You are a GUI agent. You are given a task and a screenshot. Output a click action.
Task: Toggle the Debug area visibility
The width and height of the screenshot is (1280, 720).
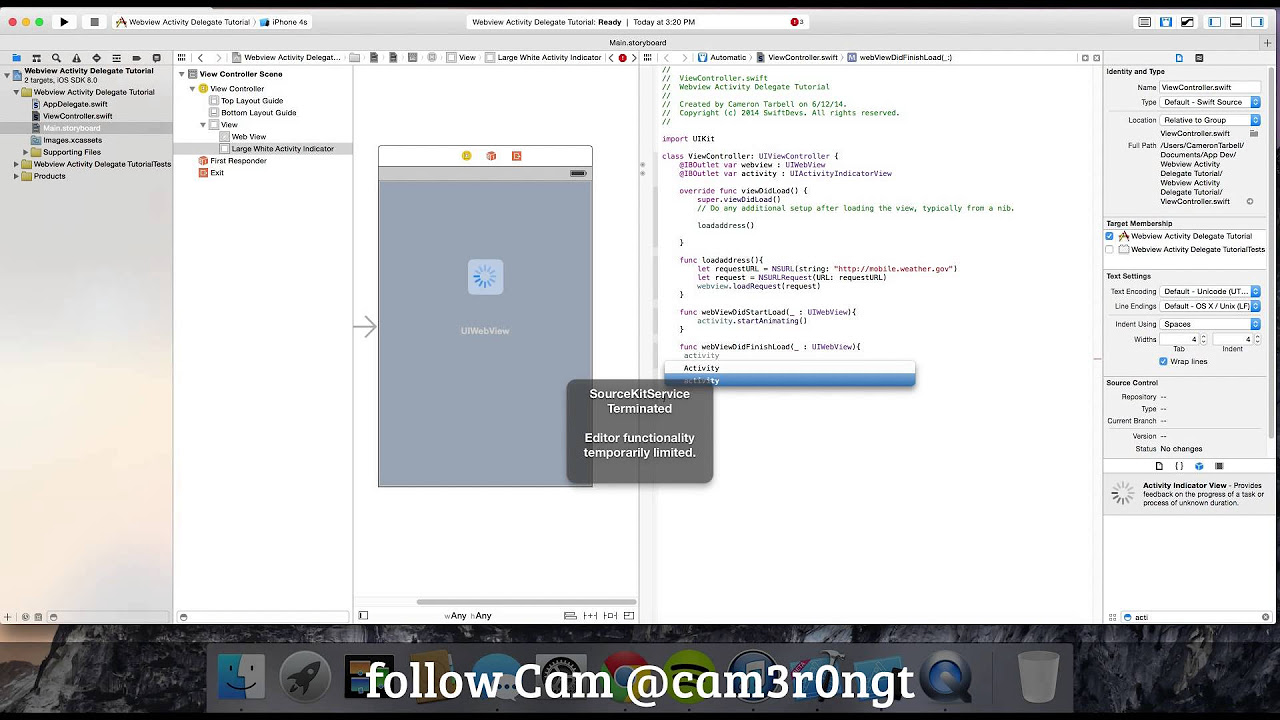[1236, 22]
